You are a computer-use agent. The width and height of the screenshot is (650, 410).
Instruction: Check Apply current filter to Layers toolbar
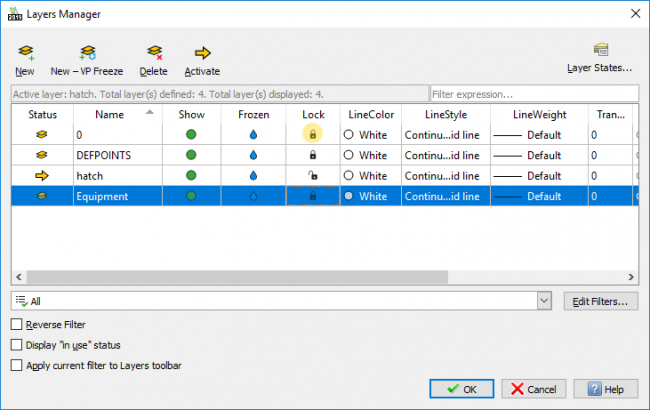point(17,365)
